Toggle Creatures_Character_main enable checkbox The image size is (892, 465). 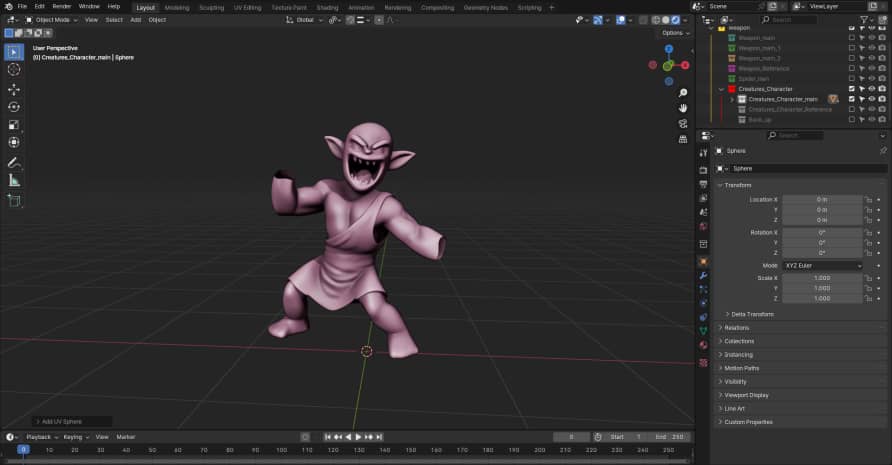[852, 99]
